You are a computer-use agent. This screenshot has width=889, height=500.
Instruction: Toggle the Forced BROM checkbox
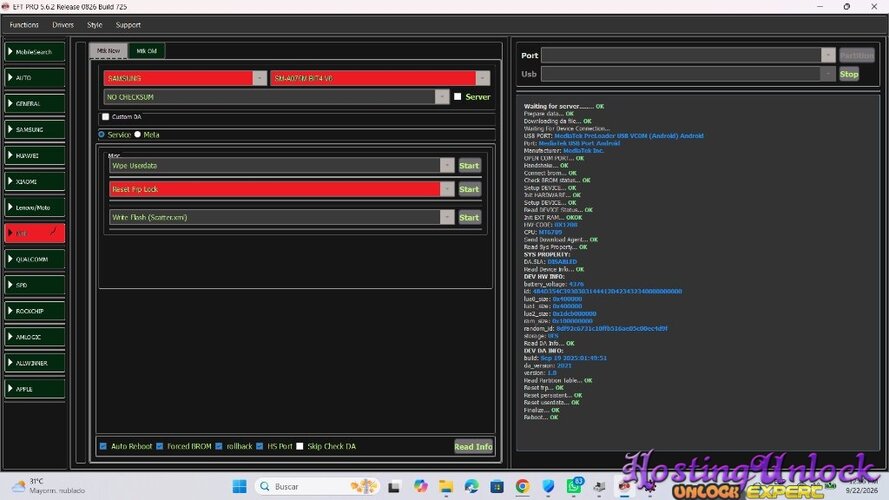[x=160, y=447]
